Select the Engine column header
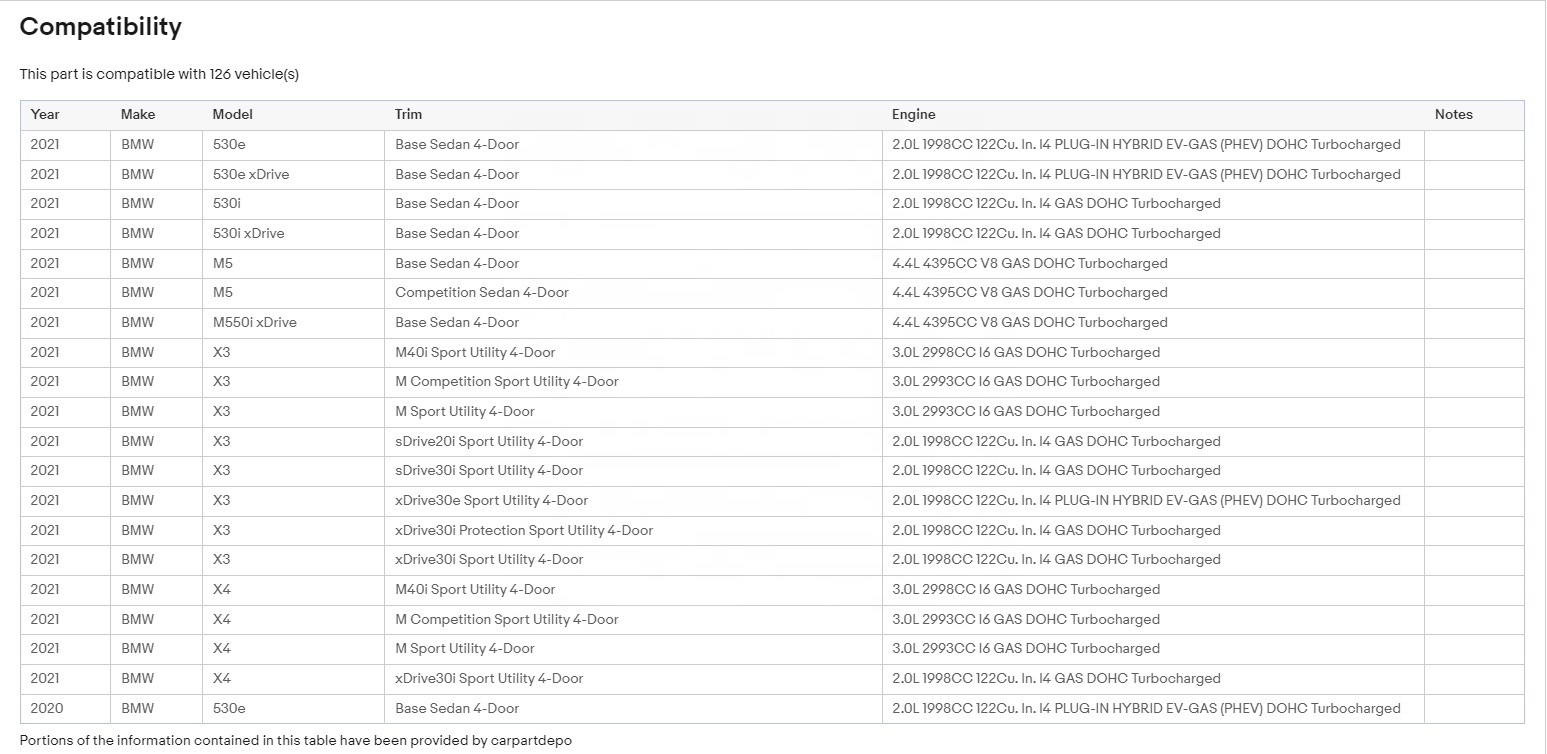The height and width of the screenshot is (754, 1547). [x=914, y=114]
